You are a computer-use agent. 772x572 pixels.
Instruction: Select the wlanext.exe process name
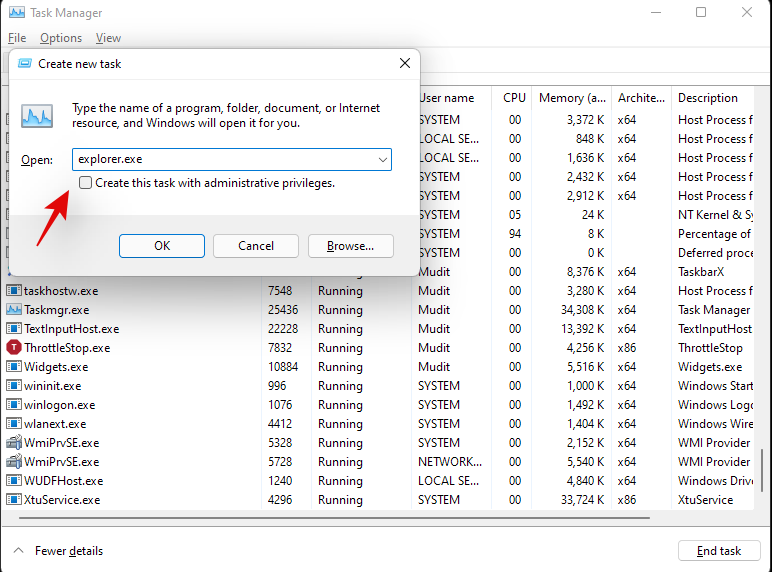coord(55,423)
